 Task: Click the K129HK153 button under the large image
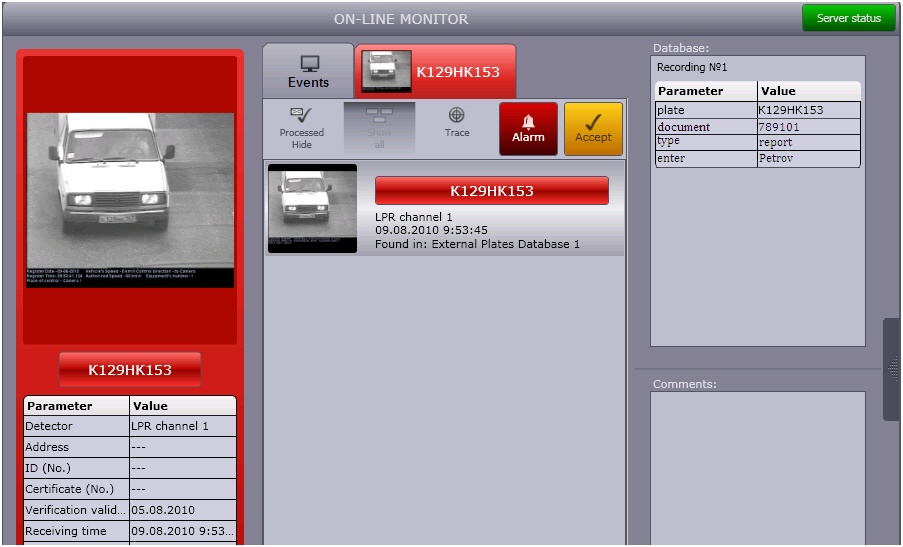(x=130, y=370)
